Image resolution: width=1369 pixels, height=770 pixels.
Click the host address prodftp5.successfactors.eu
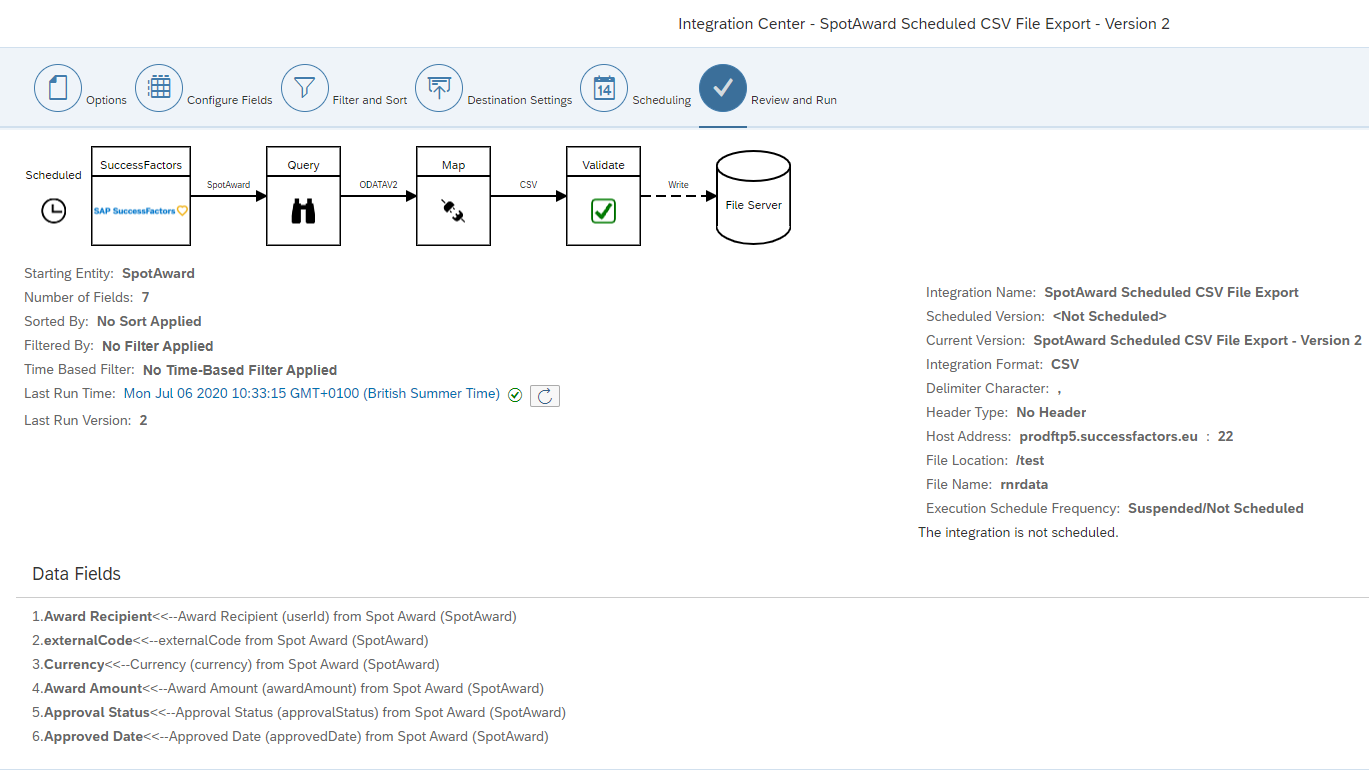tap(1109, 436)
